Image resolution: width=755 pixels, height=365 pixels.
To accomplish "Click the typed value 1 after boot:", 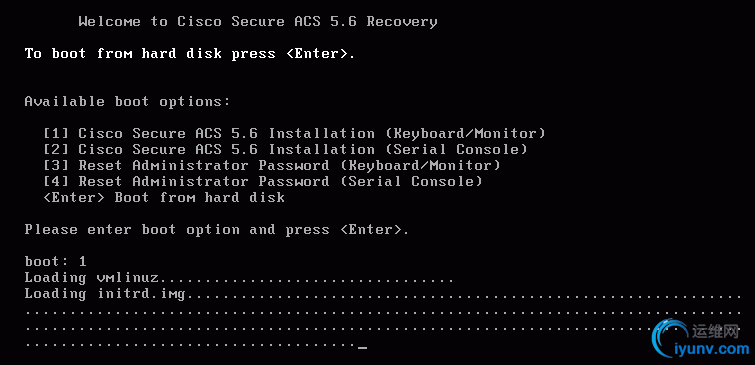I will pyautogui.click(x=82, y=261).
